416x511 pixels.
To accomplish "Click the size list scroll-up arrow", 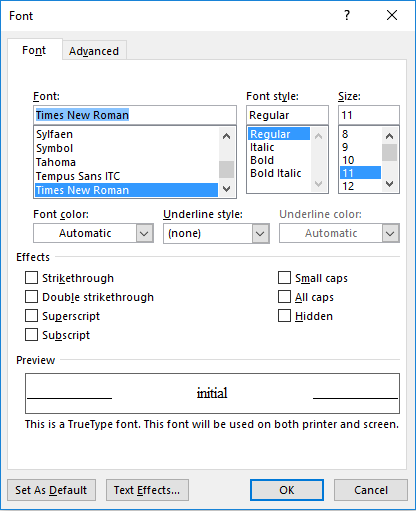I will [x=389, y=136].
